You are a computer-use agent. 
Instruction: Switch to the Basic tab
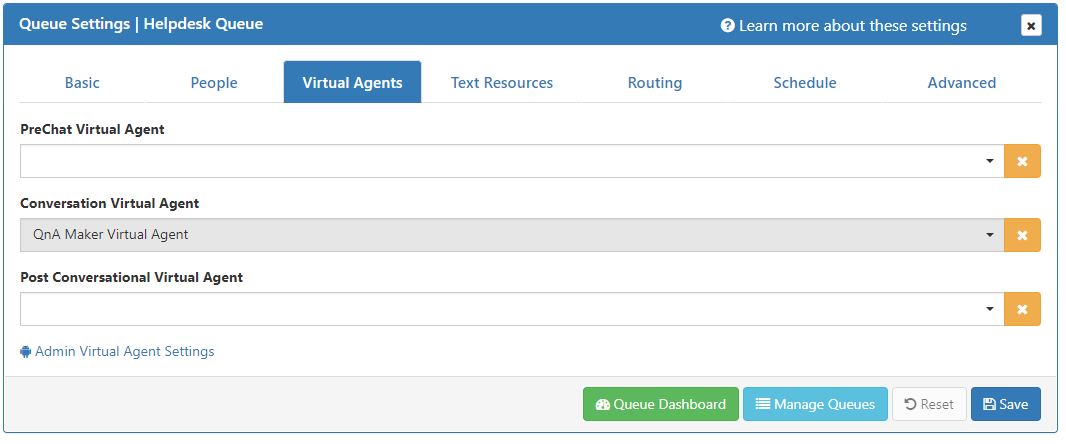(82, 83)
